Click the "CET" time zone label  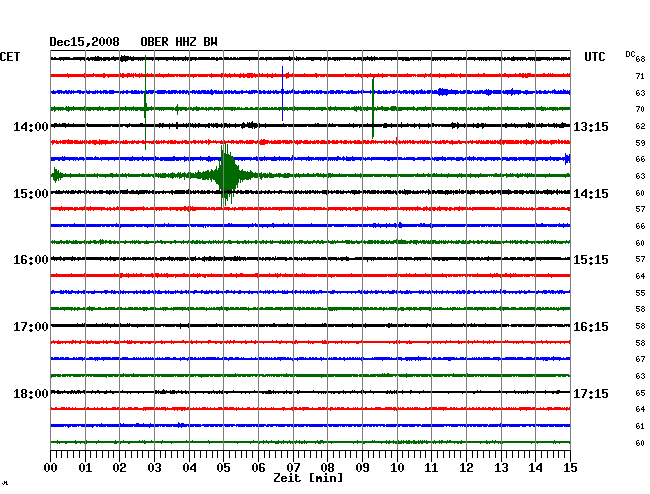click(10, 57)
